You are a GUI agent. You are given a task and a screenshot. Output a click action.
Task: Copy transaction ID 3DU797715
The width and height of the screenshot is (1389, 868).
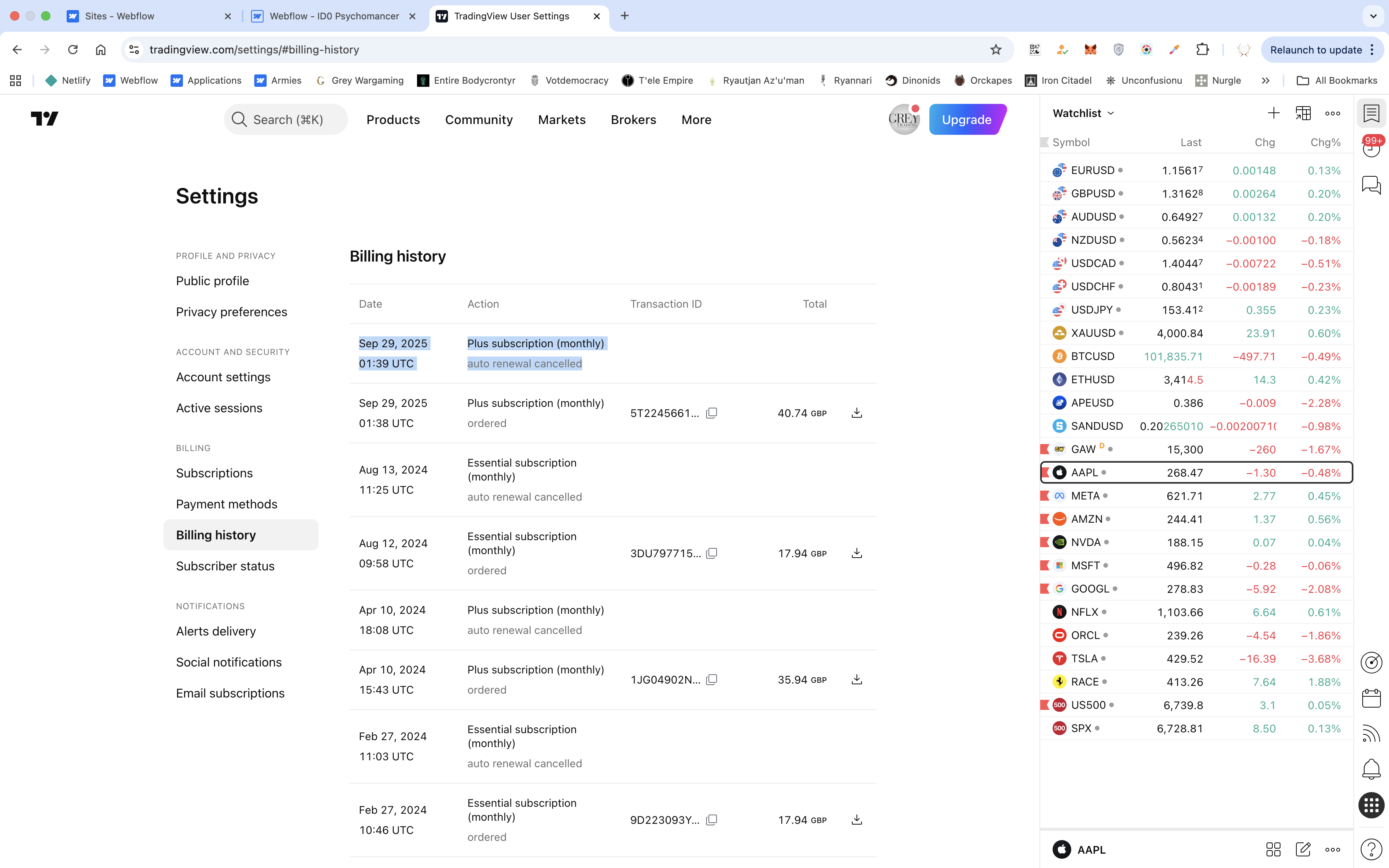[712, 553]
